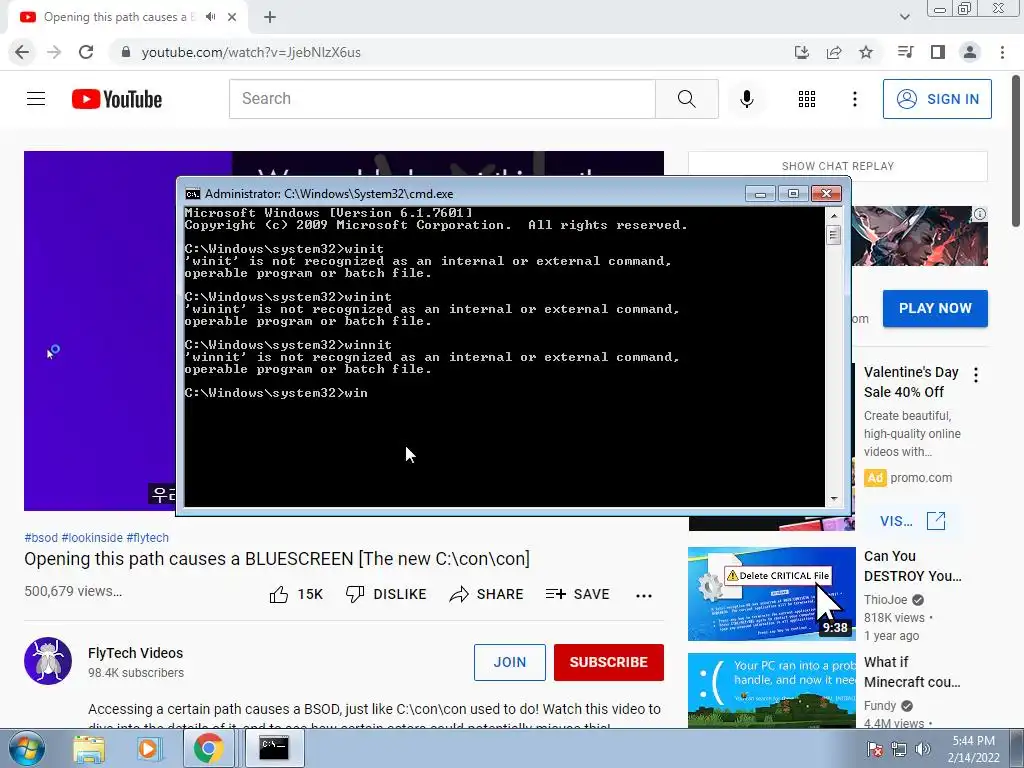Viewport: 1024px width, 768px height.
Task: Open the promo.com ad link
Action: point(921,477)
